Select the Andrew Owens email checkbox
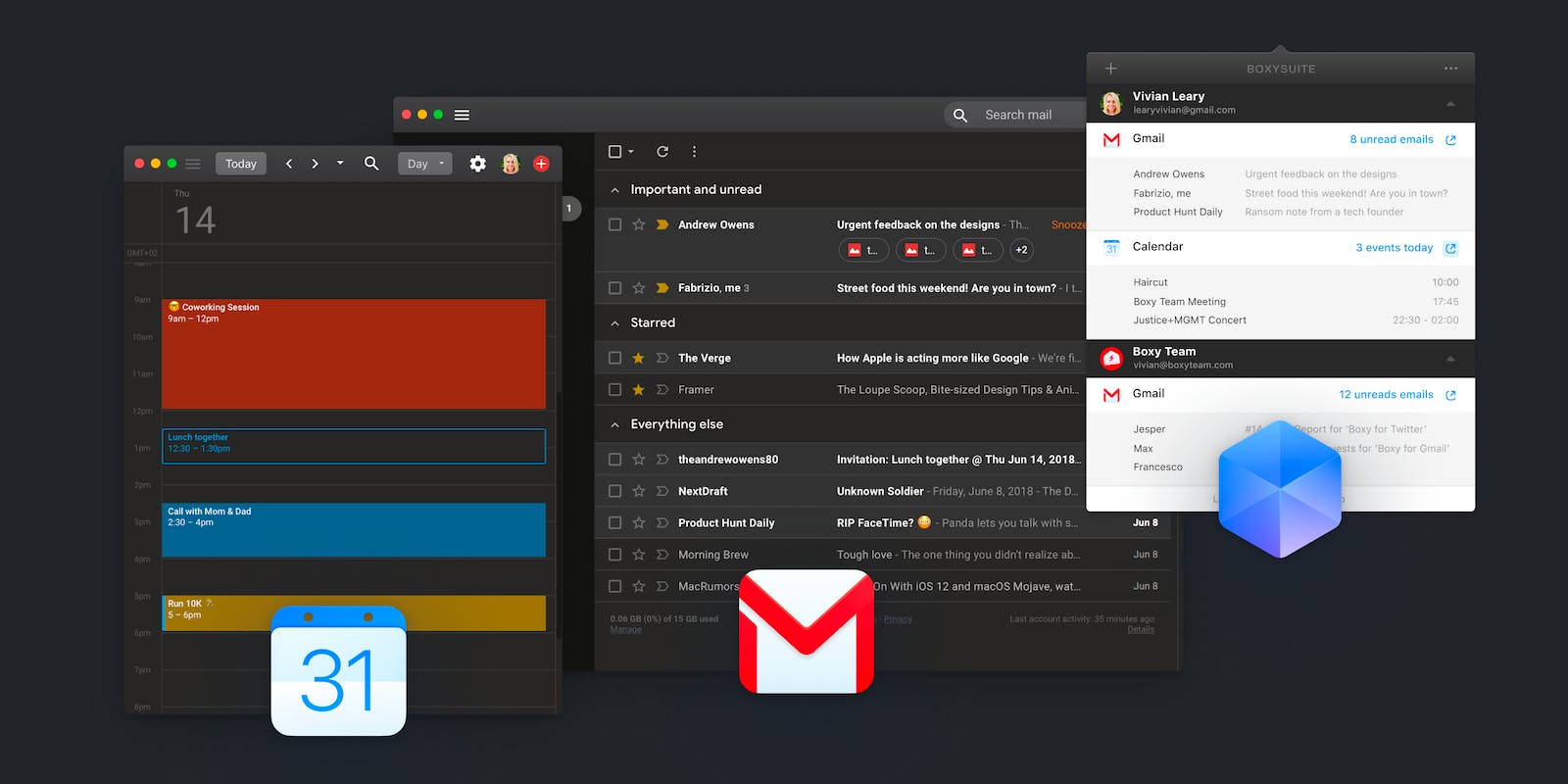 point(614,224)
